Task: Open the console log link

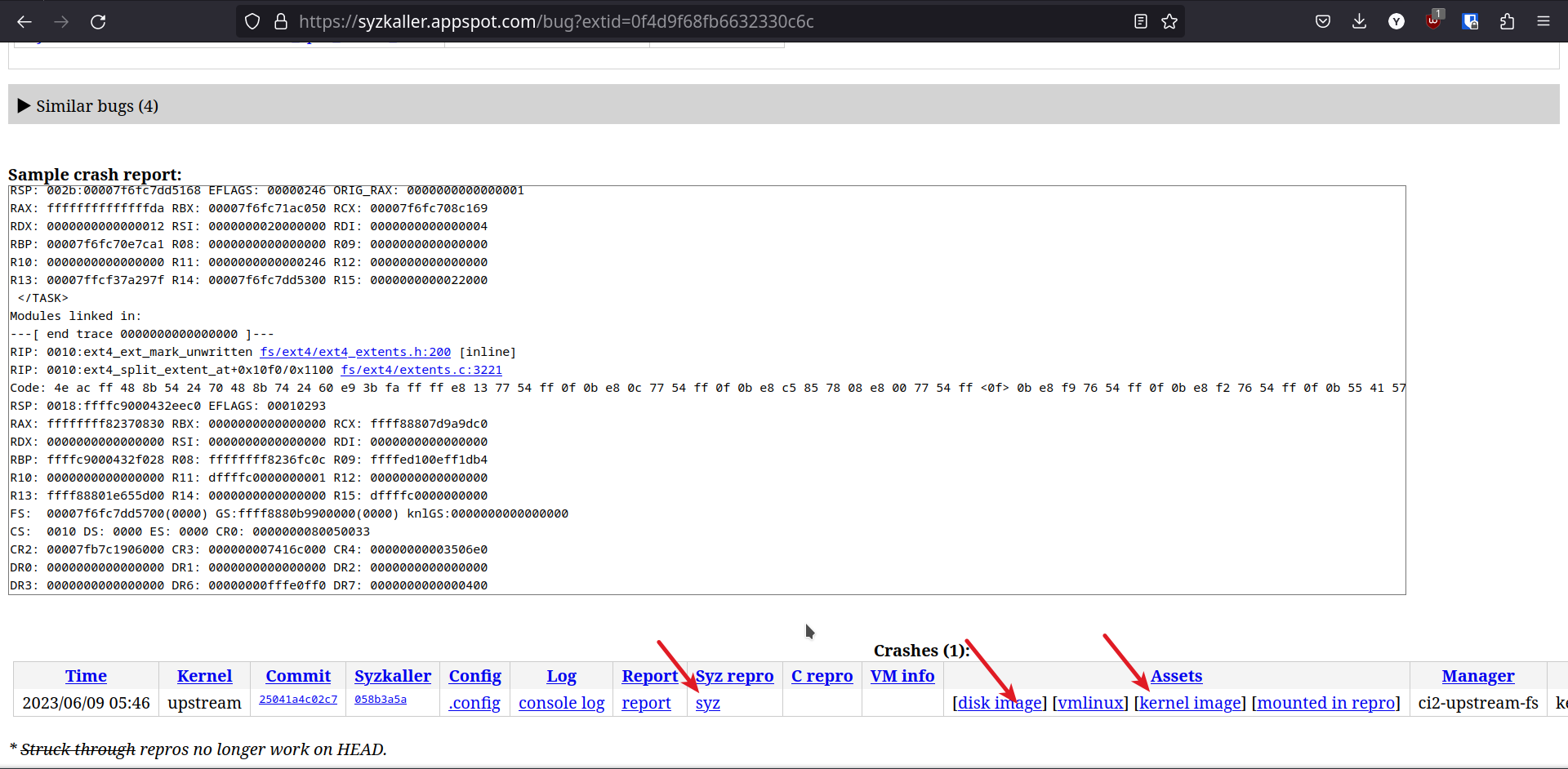Action: [561, 703]
